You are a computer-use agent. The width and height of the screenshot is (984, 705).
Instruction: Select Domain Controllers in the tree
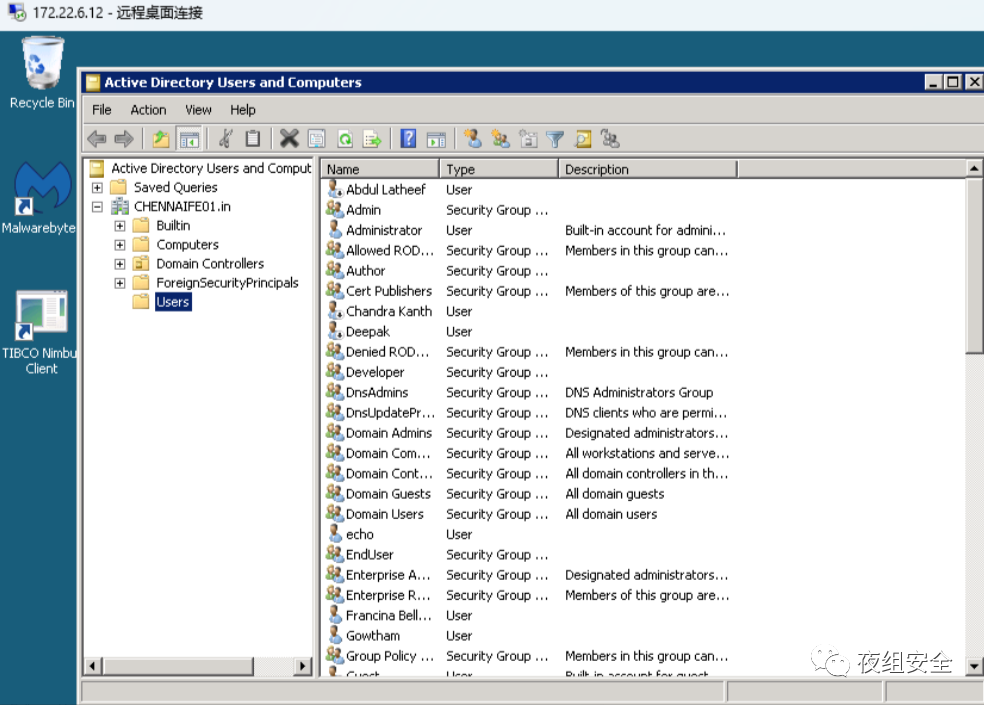click(x=210, y=264)
